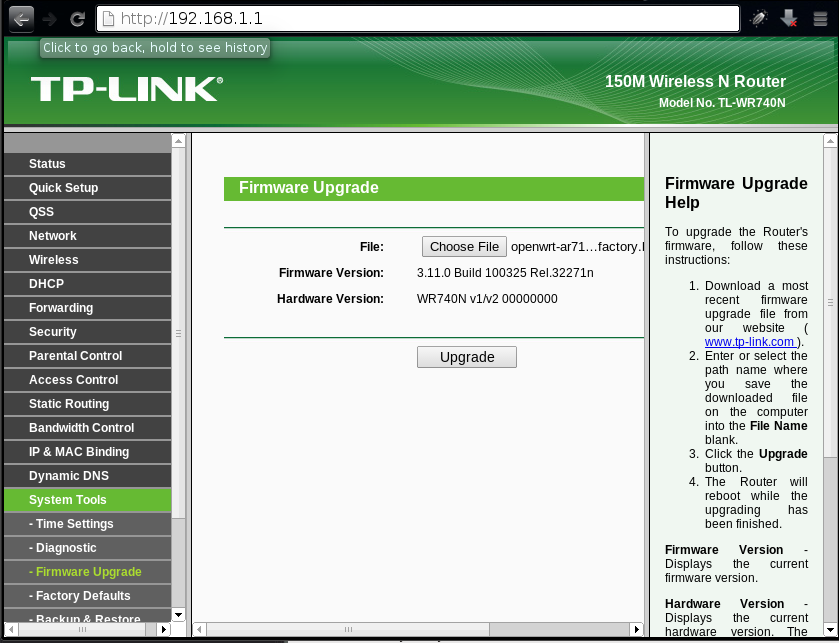Open Factory Defaults submenu
The height and width of the screenshot is (643, 839).
coord(87,596)
